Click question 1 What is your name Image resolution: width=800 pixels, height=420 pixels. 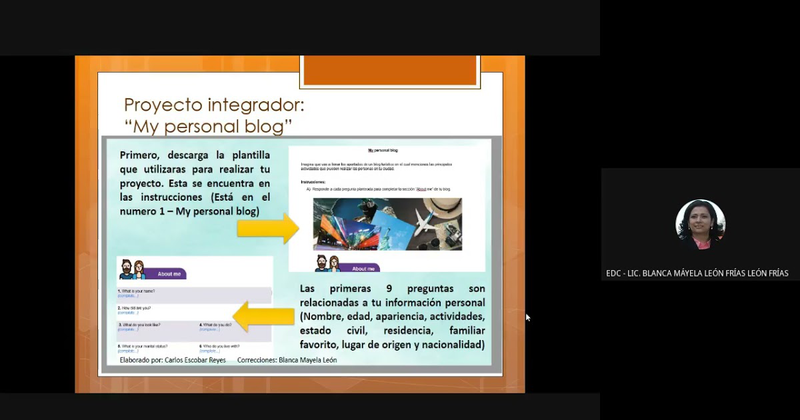tap(137, 291)
